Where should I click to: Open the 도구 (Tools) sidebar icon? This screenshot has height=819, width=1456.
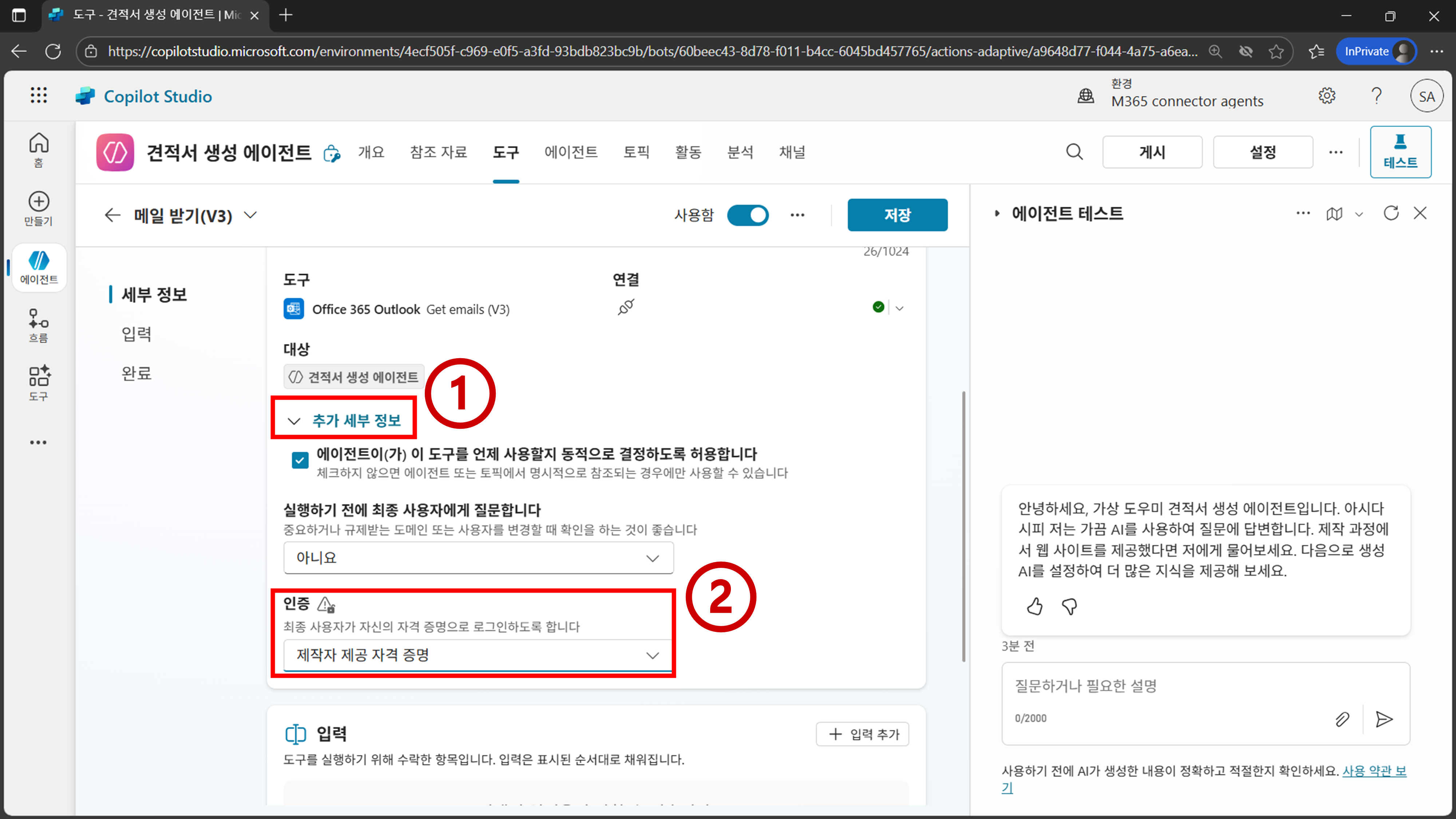(x=39, y=383)
